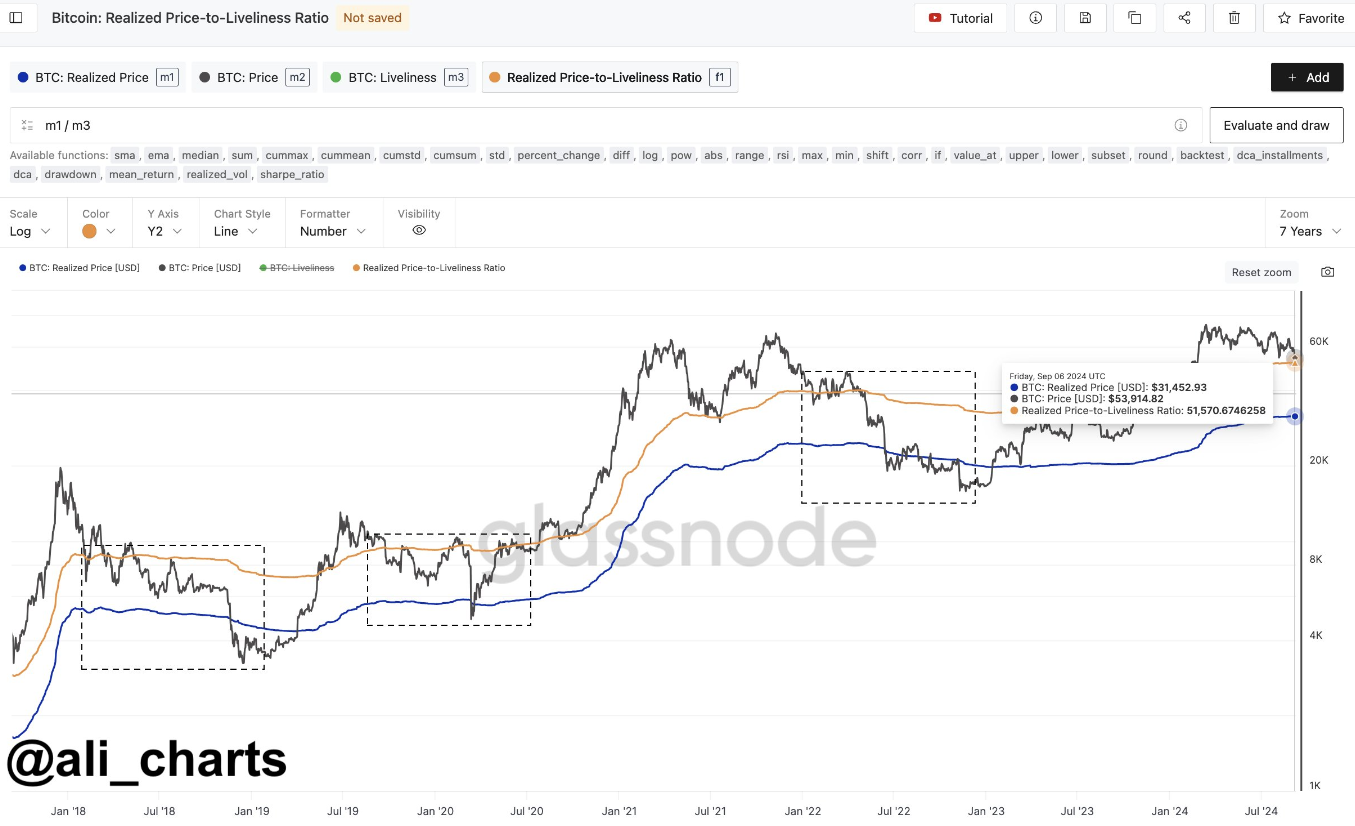The height and width of the screenshot is (826, 1355).
Task: Insert the corr function
Action: click(912, 156)
